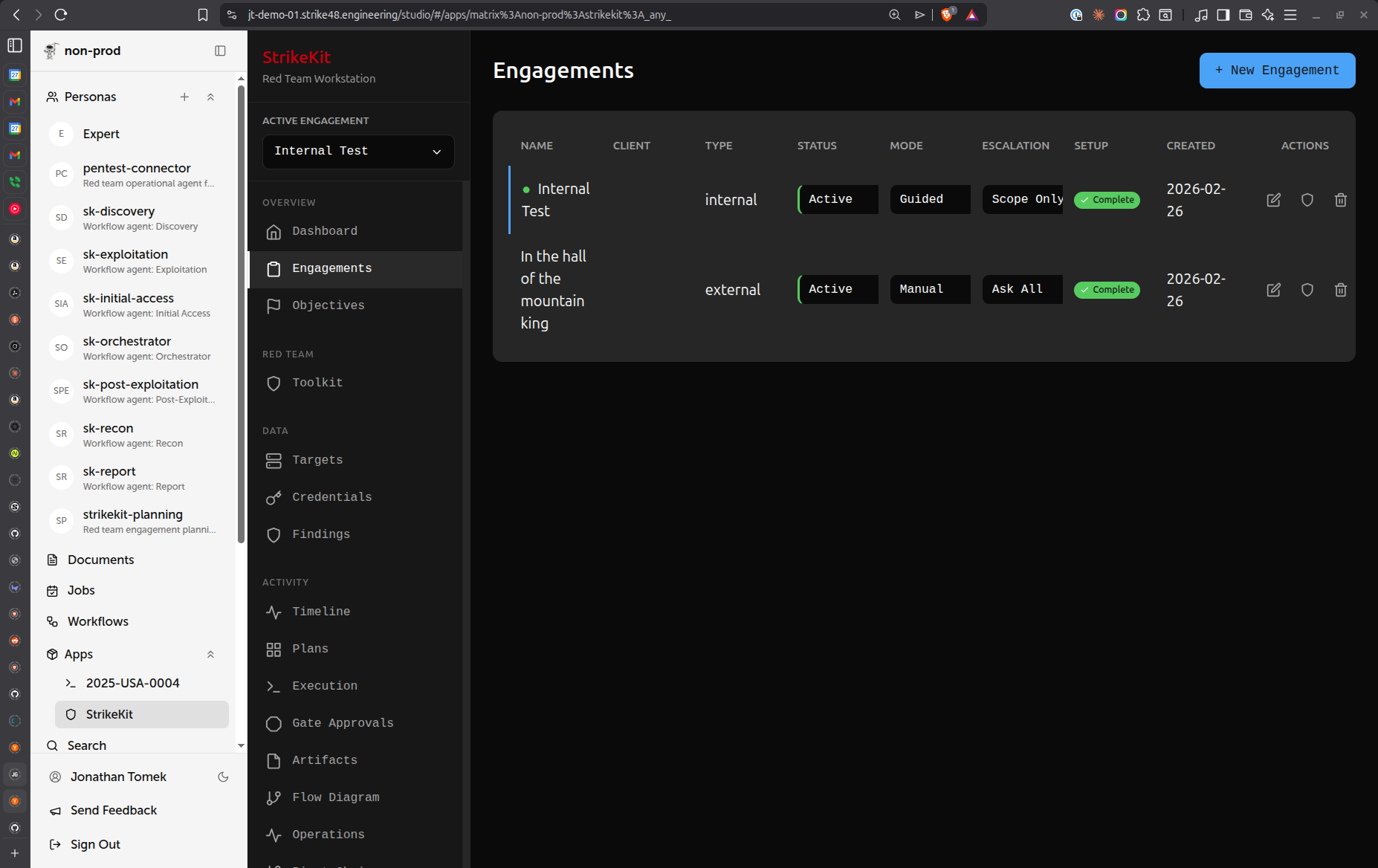This screenshot has width=1378, height=868.
Task: Open browser extensions puzzle icon
Action: [1143, 15]
